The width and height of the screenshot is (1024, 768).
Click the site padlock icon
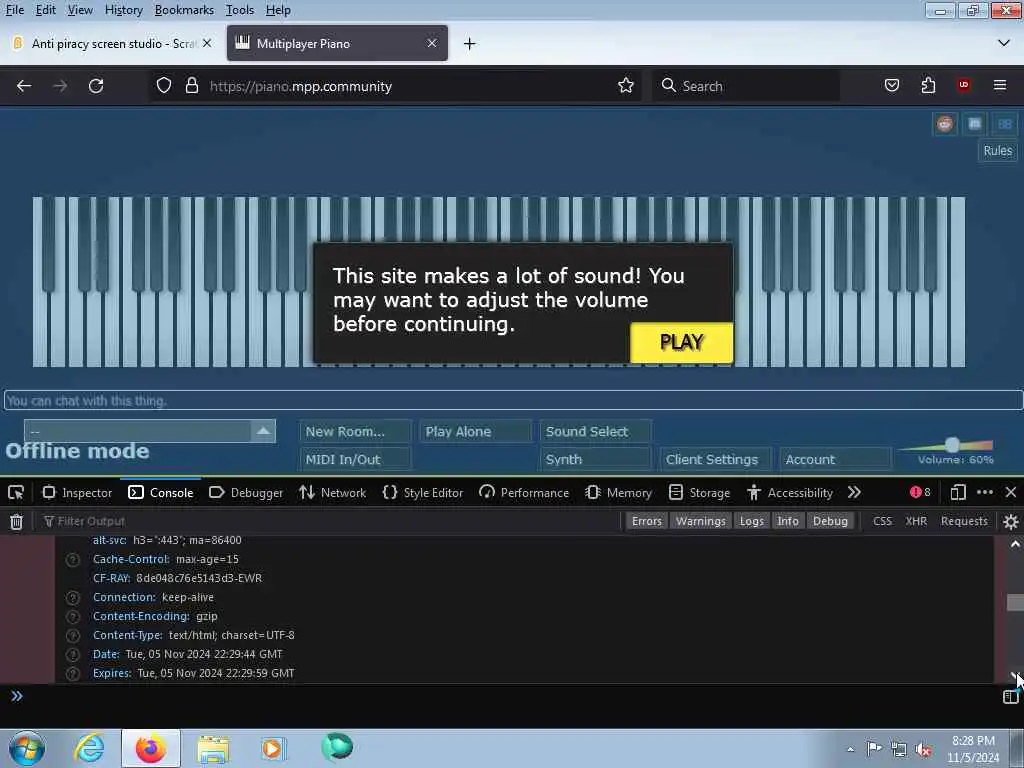191,86
